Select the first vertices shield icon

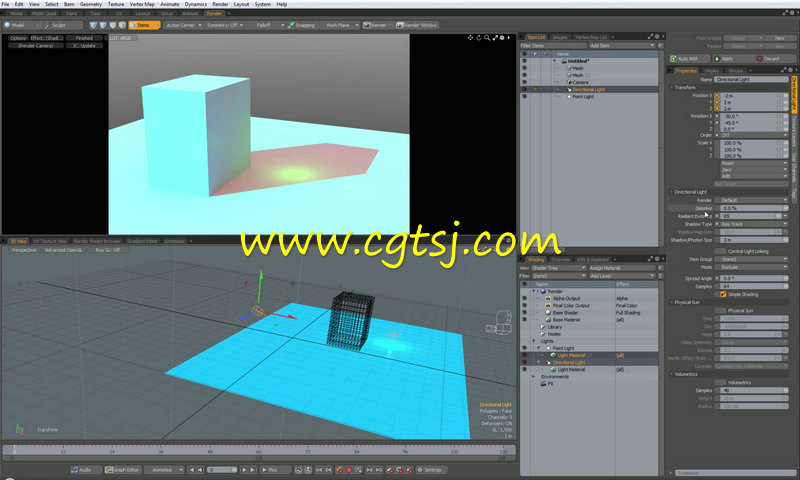93,25
